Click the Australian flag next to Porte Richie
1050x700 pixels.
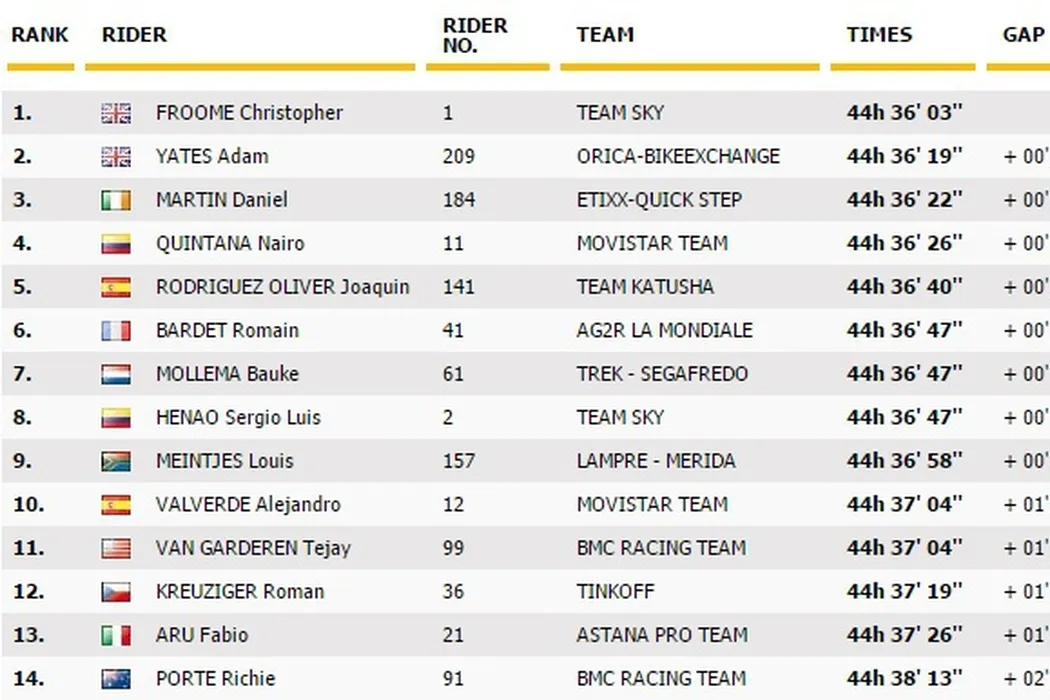click(116, 679)
